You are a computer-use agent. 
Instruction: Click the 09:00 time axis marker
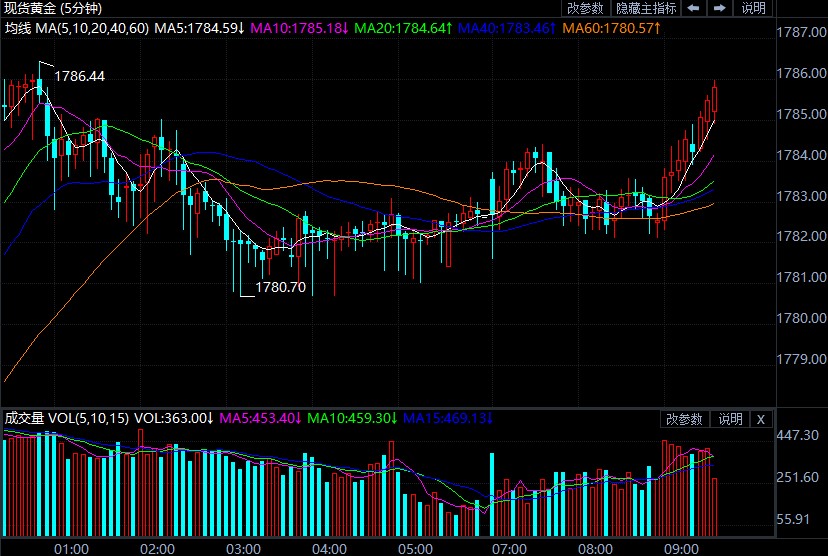point(681,549)
